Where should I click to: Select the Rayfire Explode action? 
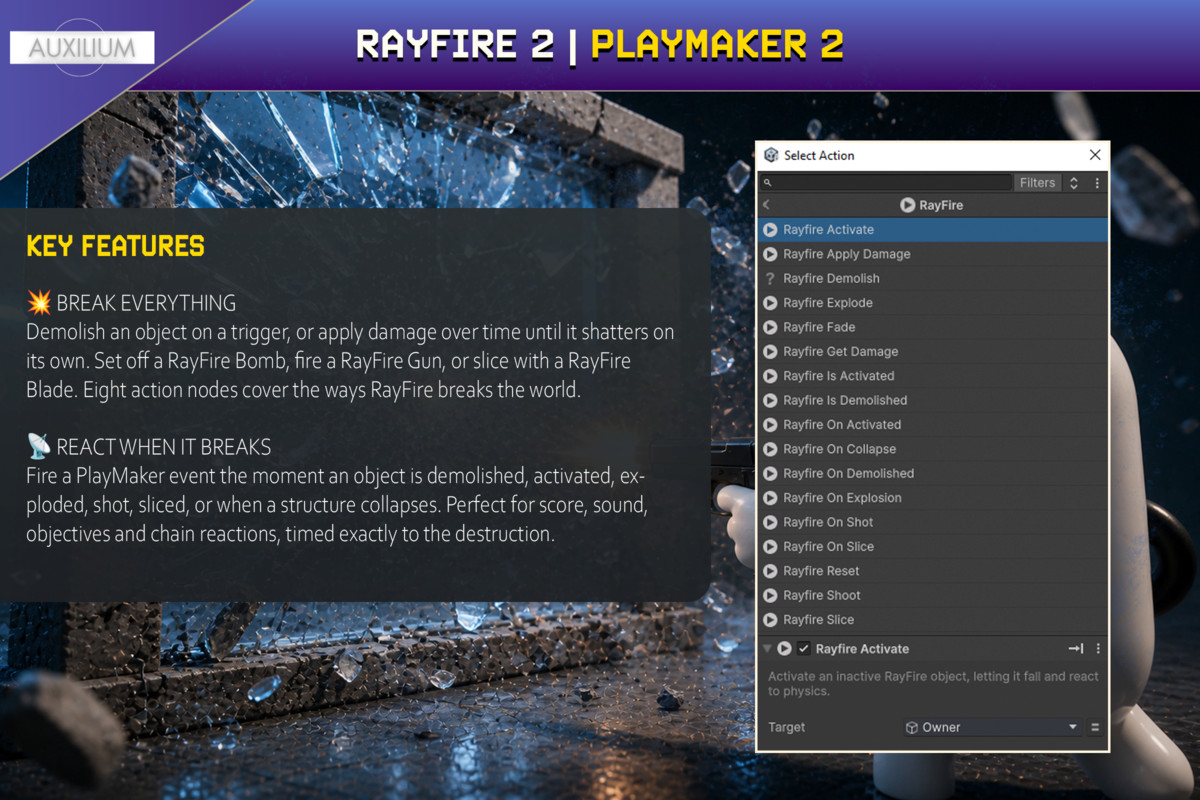[933, 303]
